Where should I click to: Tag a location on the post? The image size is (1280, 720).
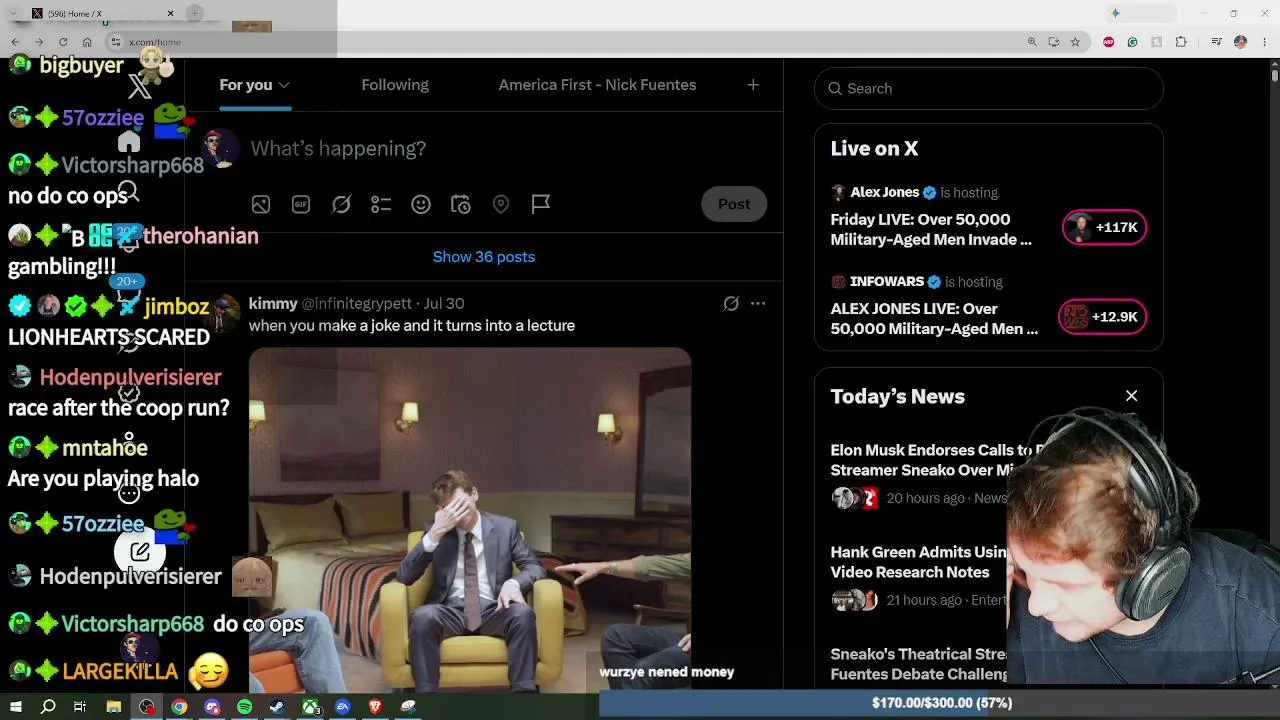(x=501, y=204)
